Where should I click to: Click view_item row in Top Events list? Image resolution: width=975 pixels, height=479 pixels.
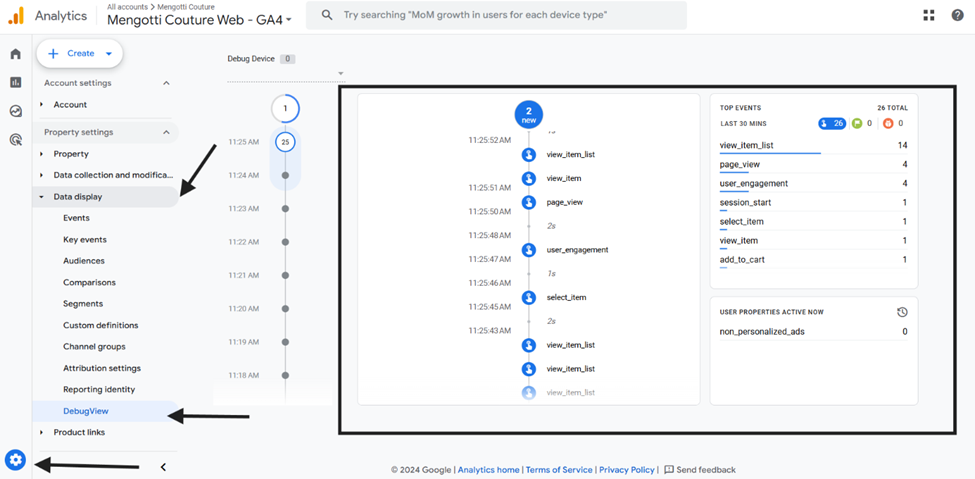pyautogui.click(x=813, y=241)
